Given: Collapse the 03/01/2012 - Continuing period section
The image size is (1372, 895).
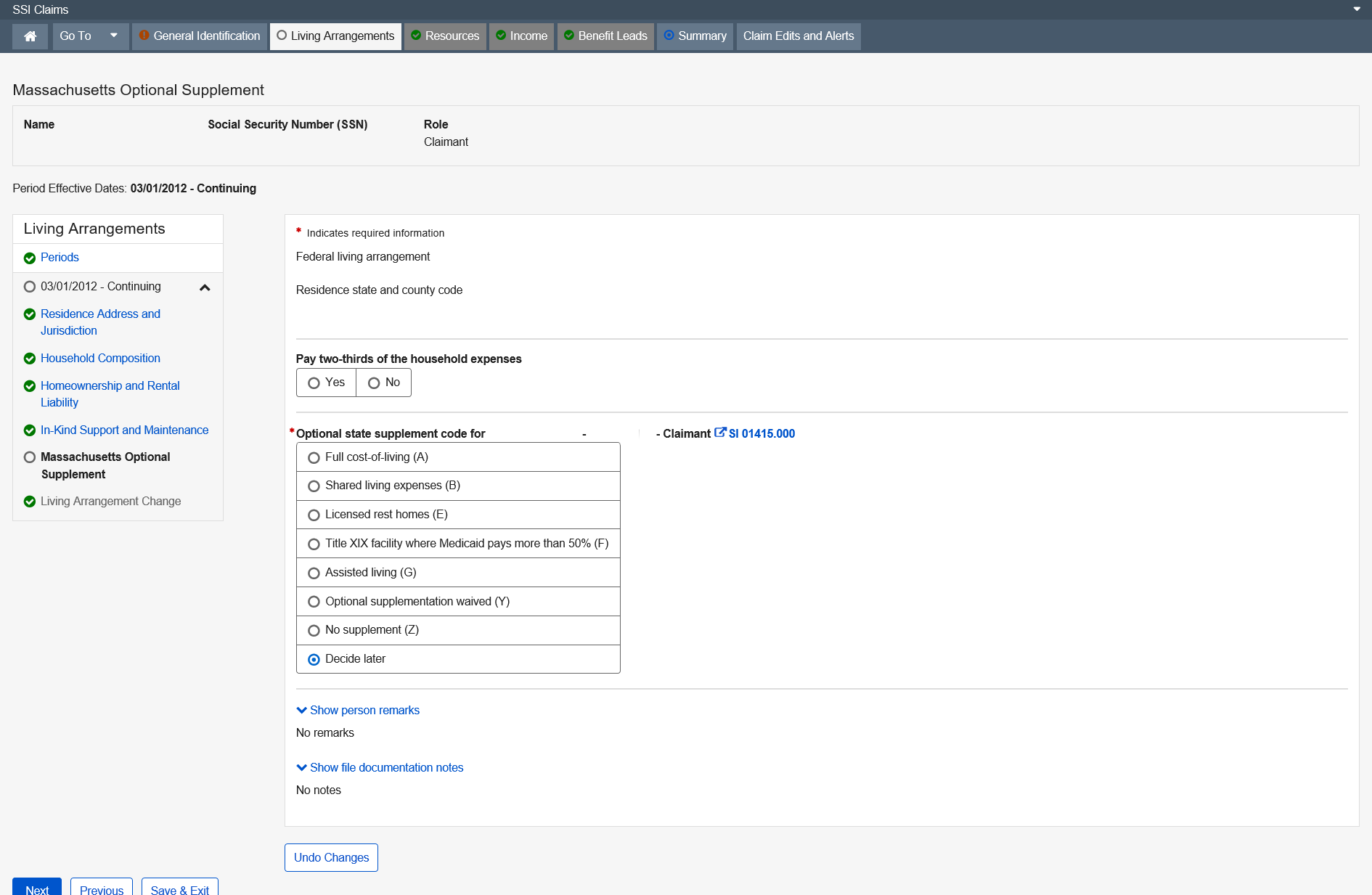Looking at the screenshot, I should (205, 288).
